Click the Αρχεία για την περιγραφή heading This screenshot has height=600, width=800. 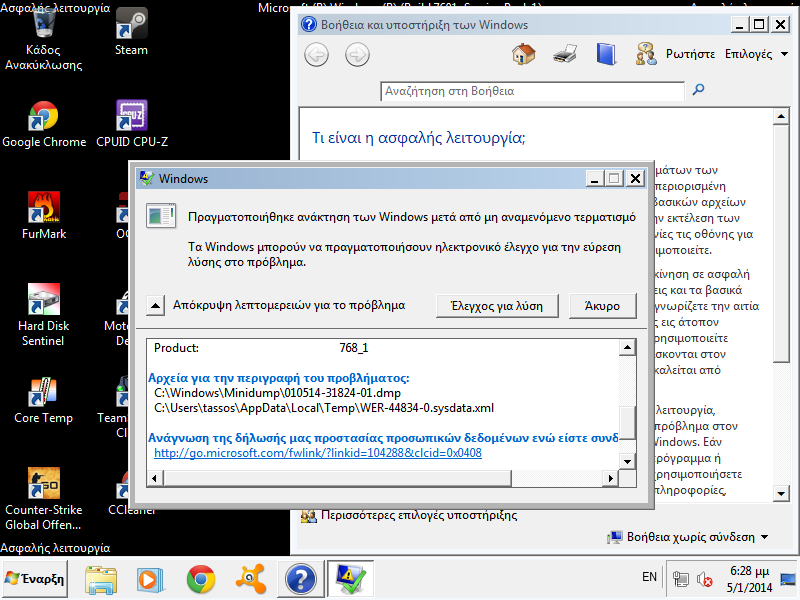279,378
